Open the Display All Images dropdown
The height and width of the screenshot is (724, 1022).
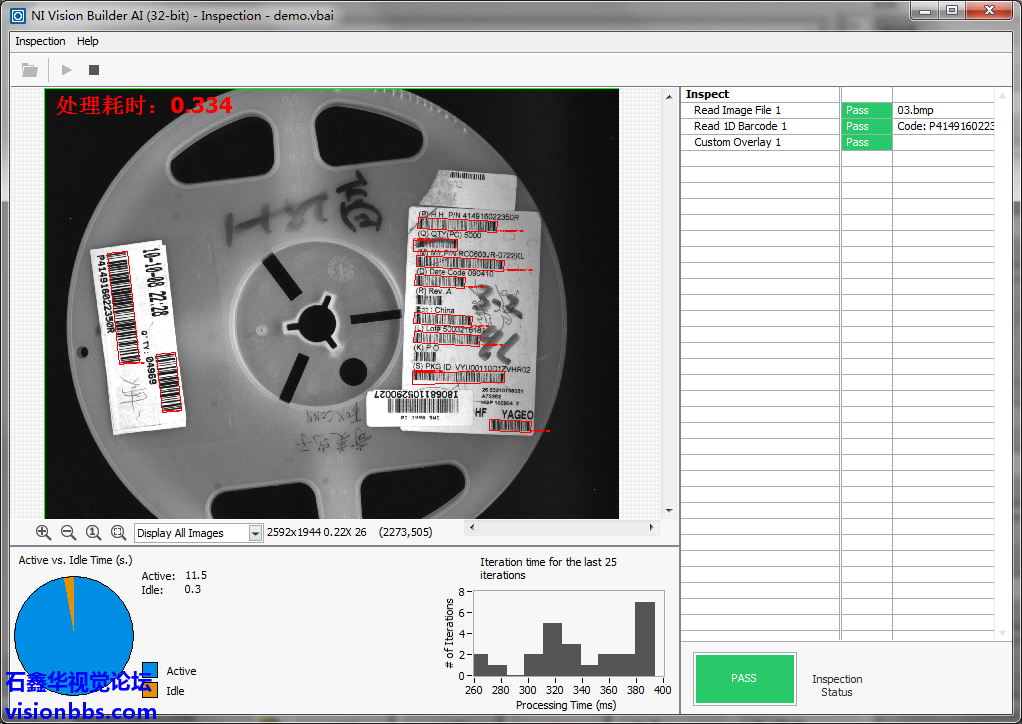256,533
